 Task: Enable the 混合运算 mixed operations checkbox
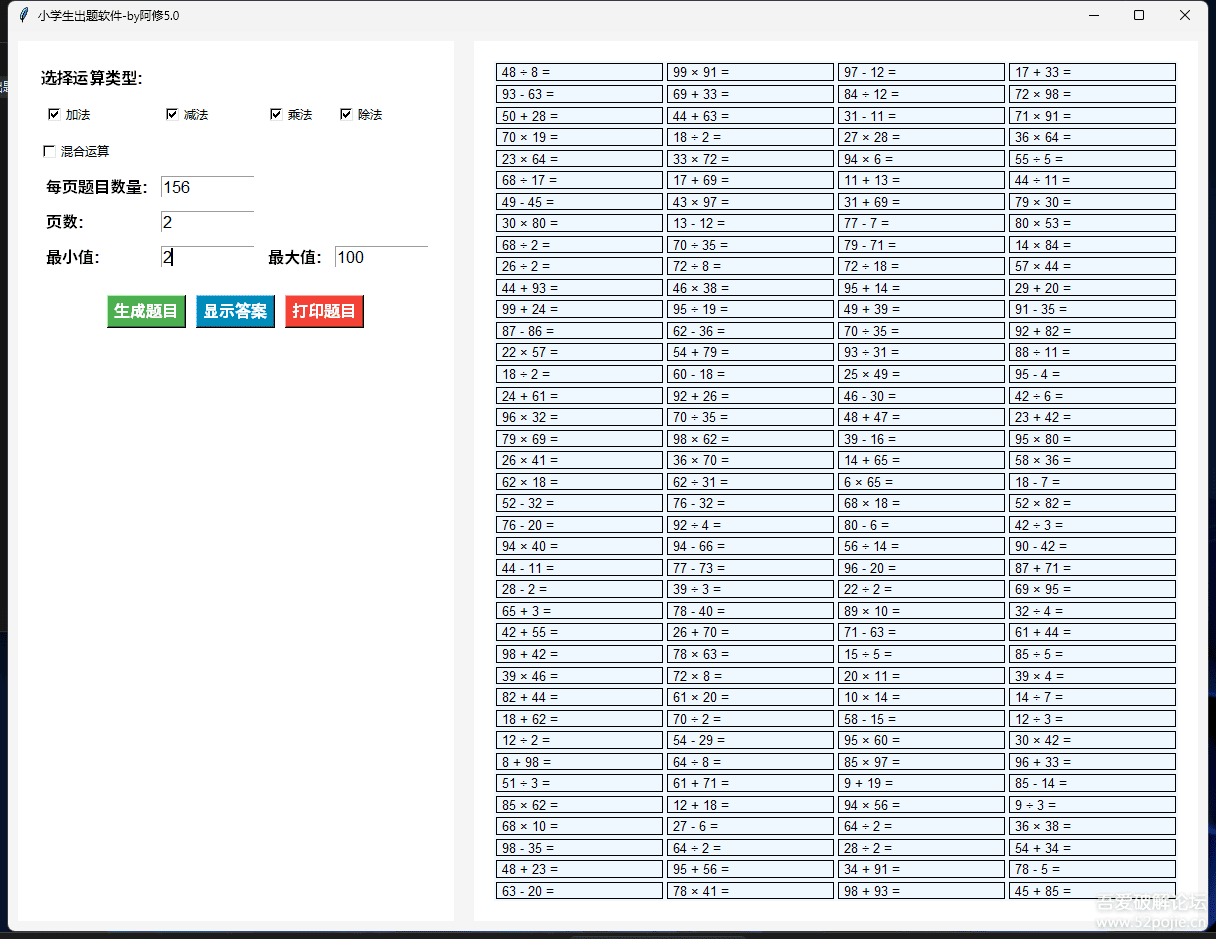[49, 151]
